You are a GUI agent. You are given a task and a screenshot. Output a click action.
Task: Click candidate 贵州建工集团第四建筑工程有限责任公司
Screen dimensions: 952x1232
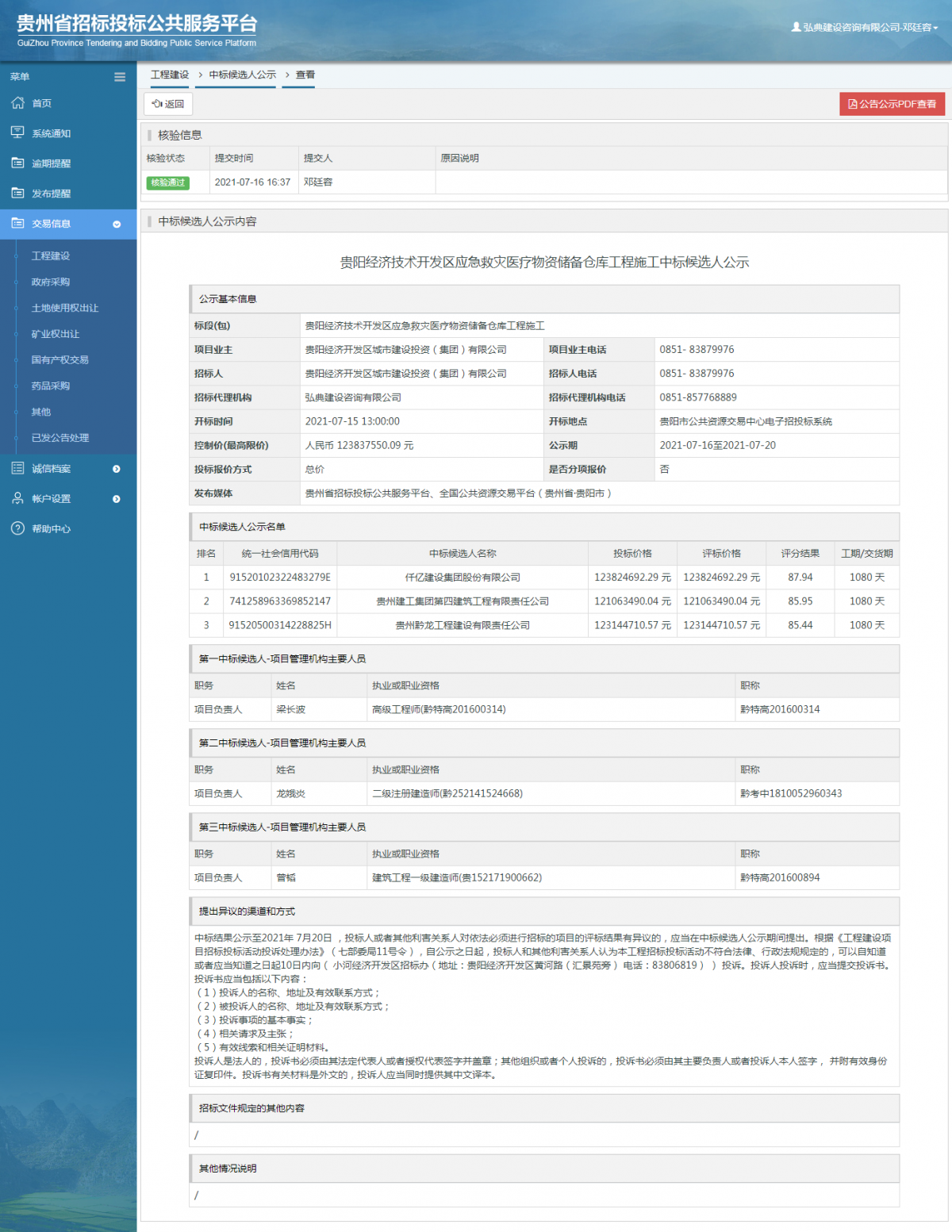coord(463,601)
